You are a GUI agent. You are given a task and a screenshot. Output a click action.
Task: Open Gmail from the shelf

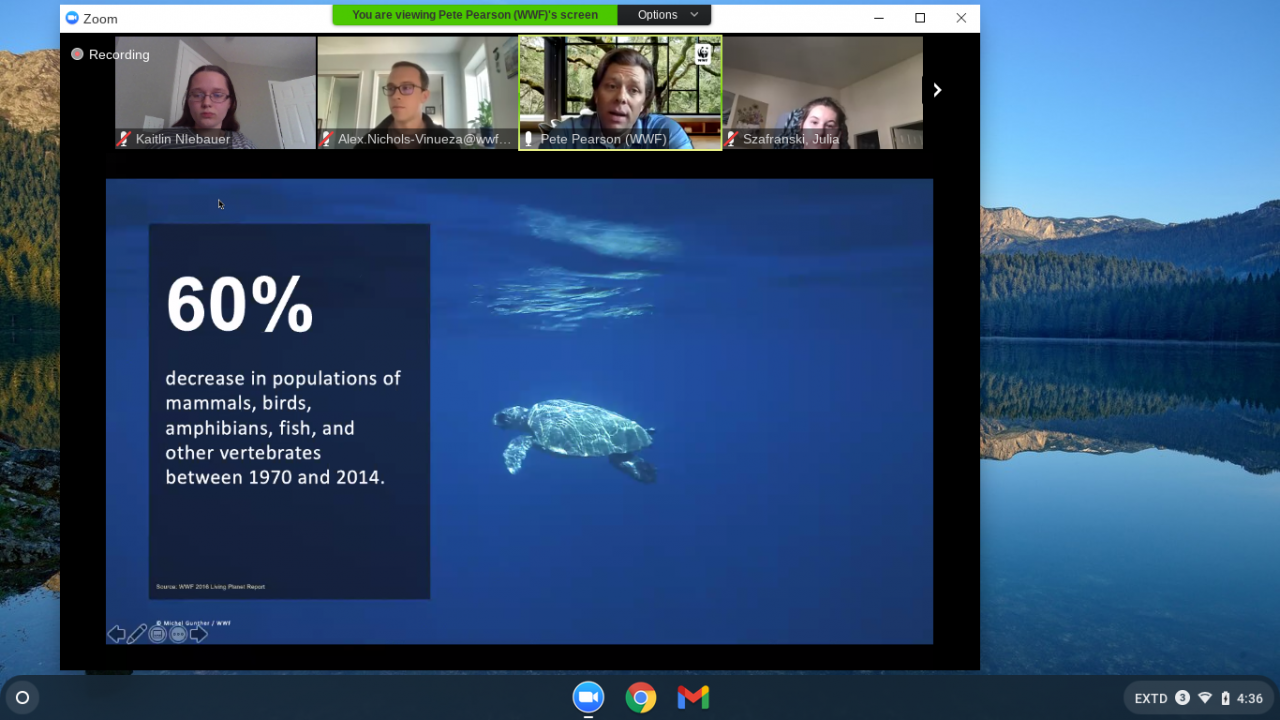tap(693, 697)
